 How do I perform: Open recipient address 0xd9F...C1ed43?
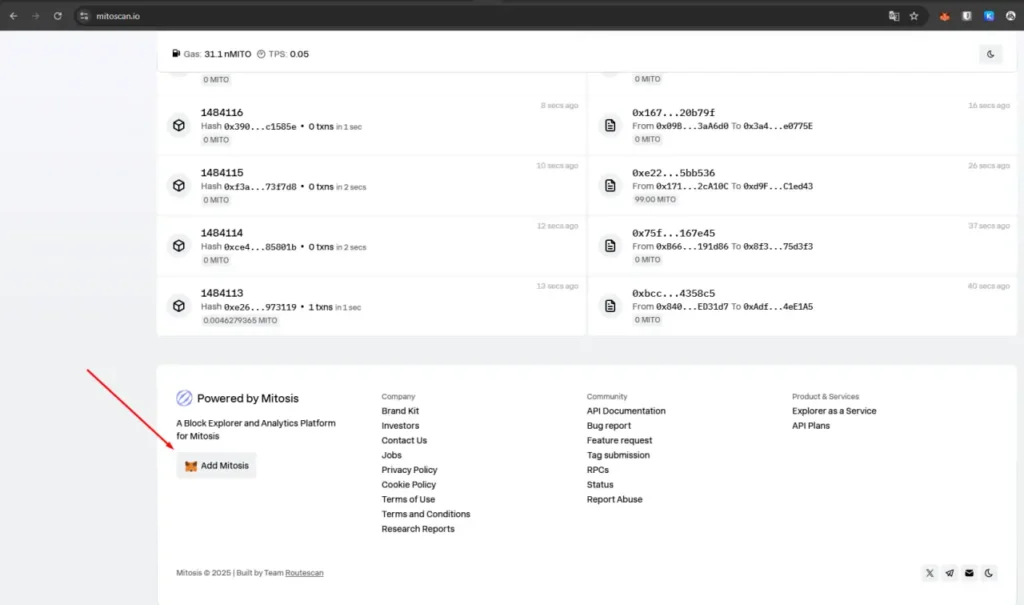tap(778, 186)
